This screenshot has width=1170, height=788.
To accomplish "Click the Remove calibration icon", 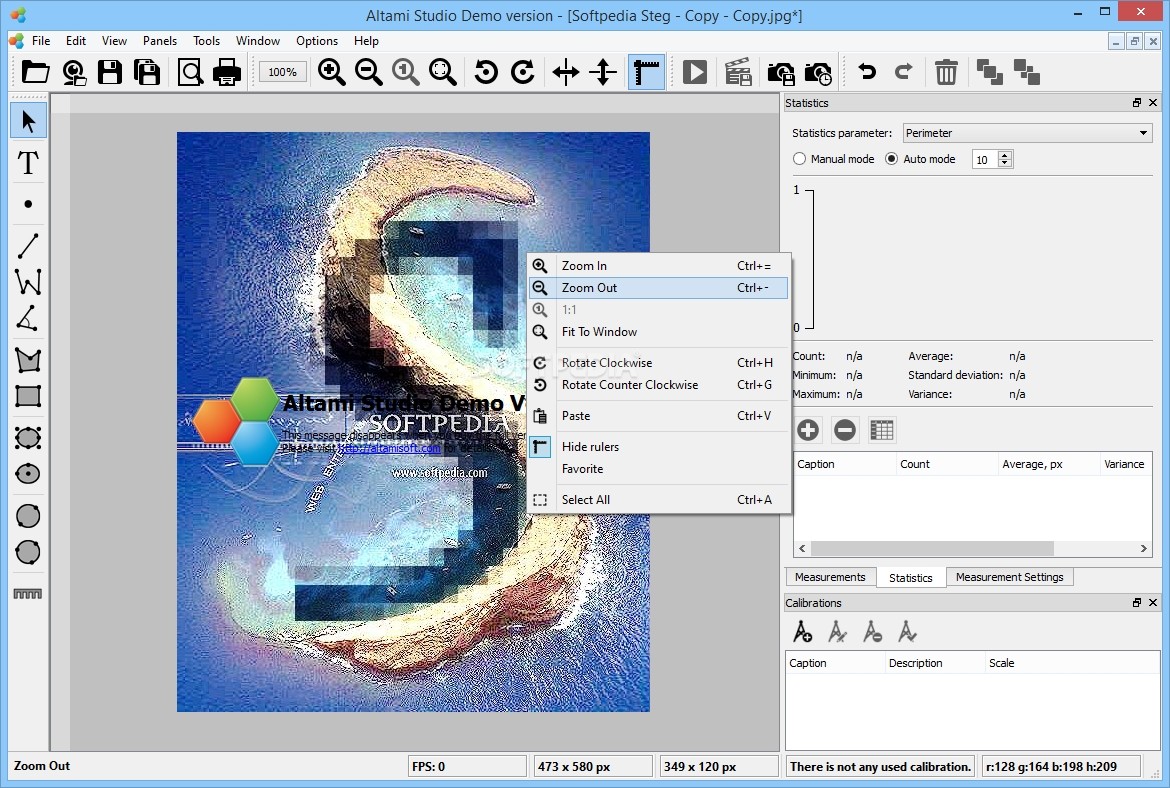I will click(x=872, y=632).
